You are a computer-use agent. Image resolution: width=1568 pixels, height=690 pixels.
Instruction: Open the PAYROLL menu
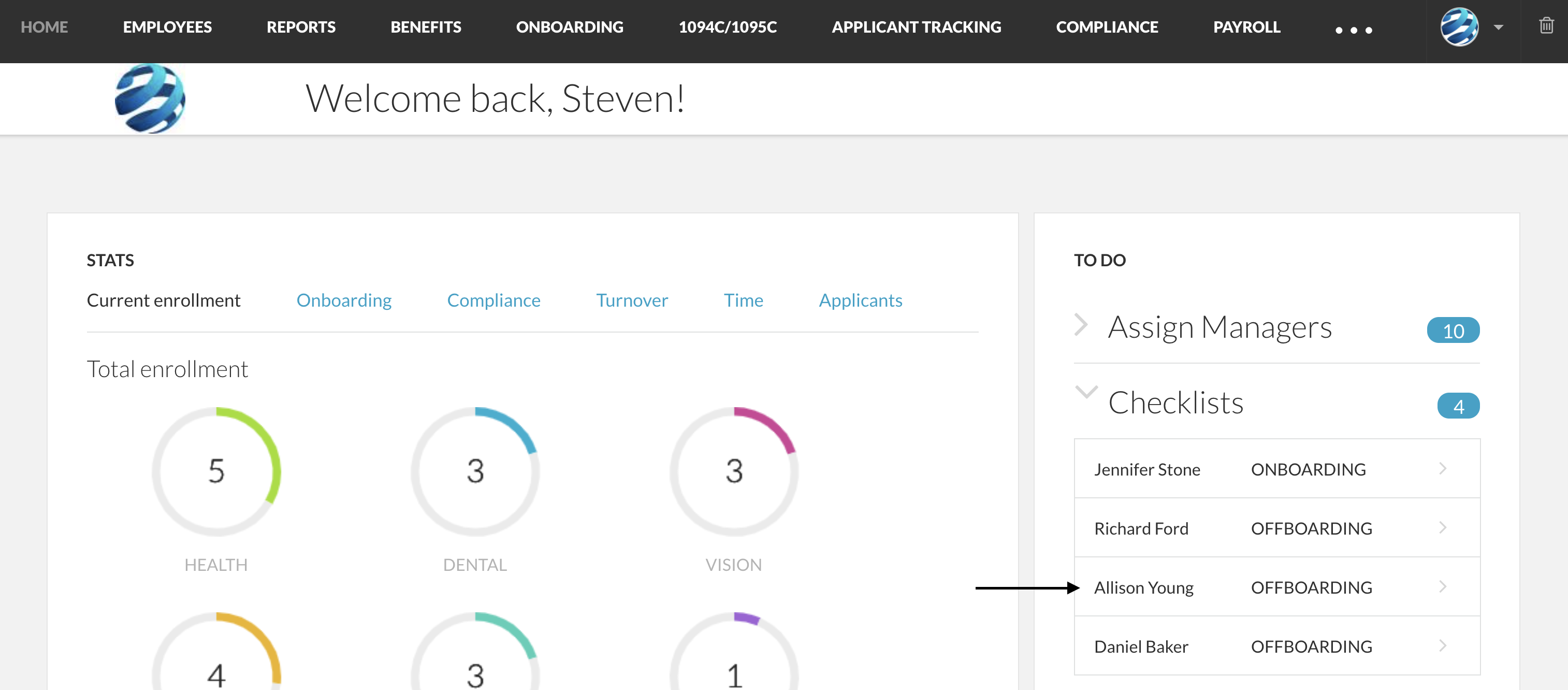[x=1246, y=27]
